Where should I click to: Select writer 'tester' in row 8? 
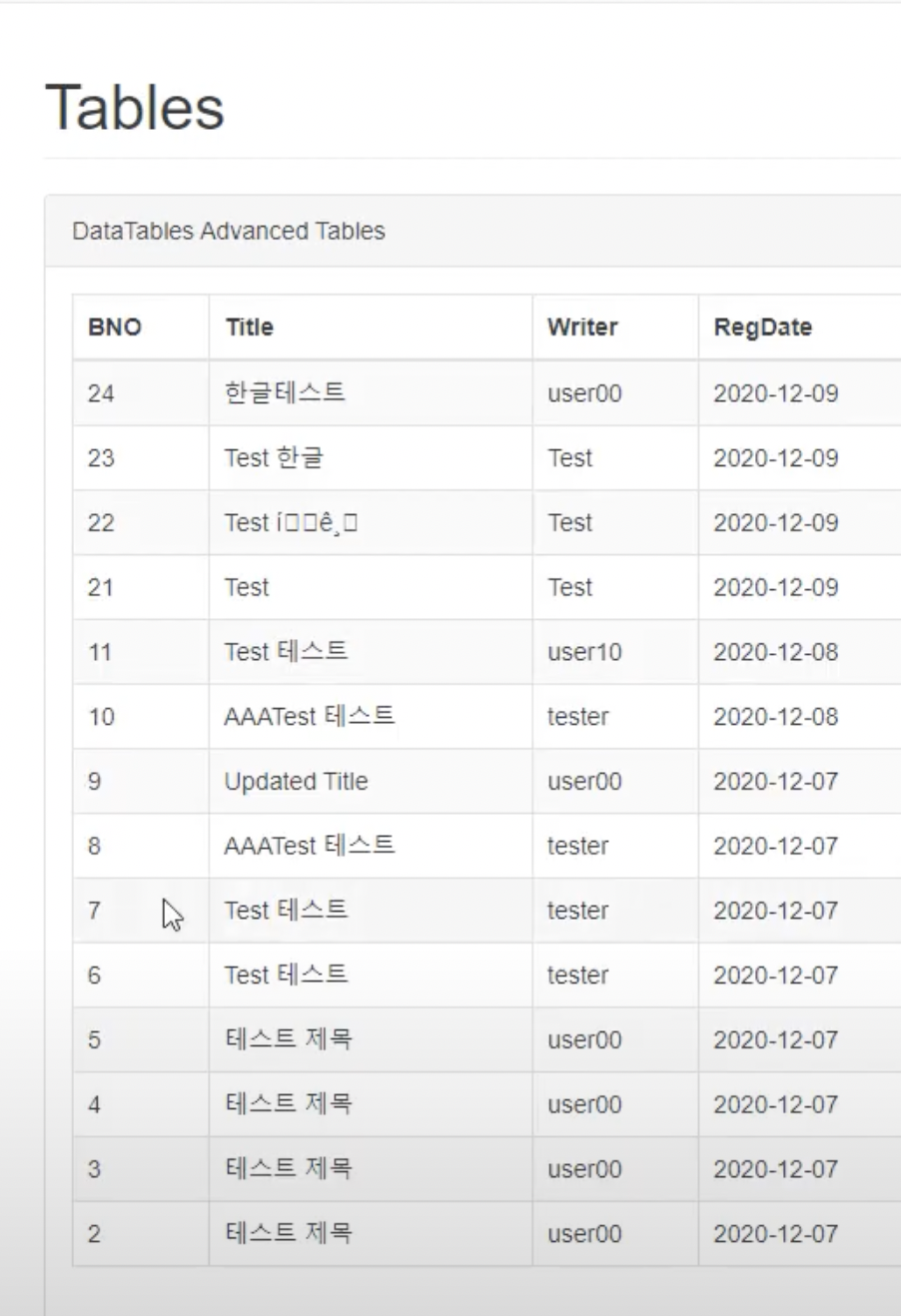[x=577, y=847]
